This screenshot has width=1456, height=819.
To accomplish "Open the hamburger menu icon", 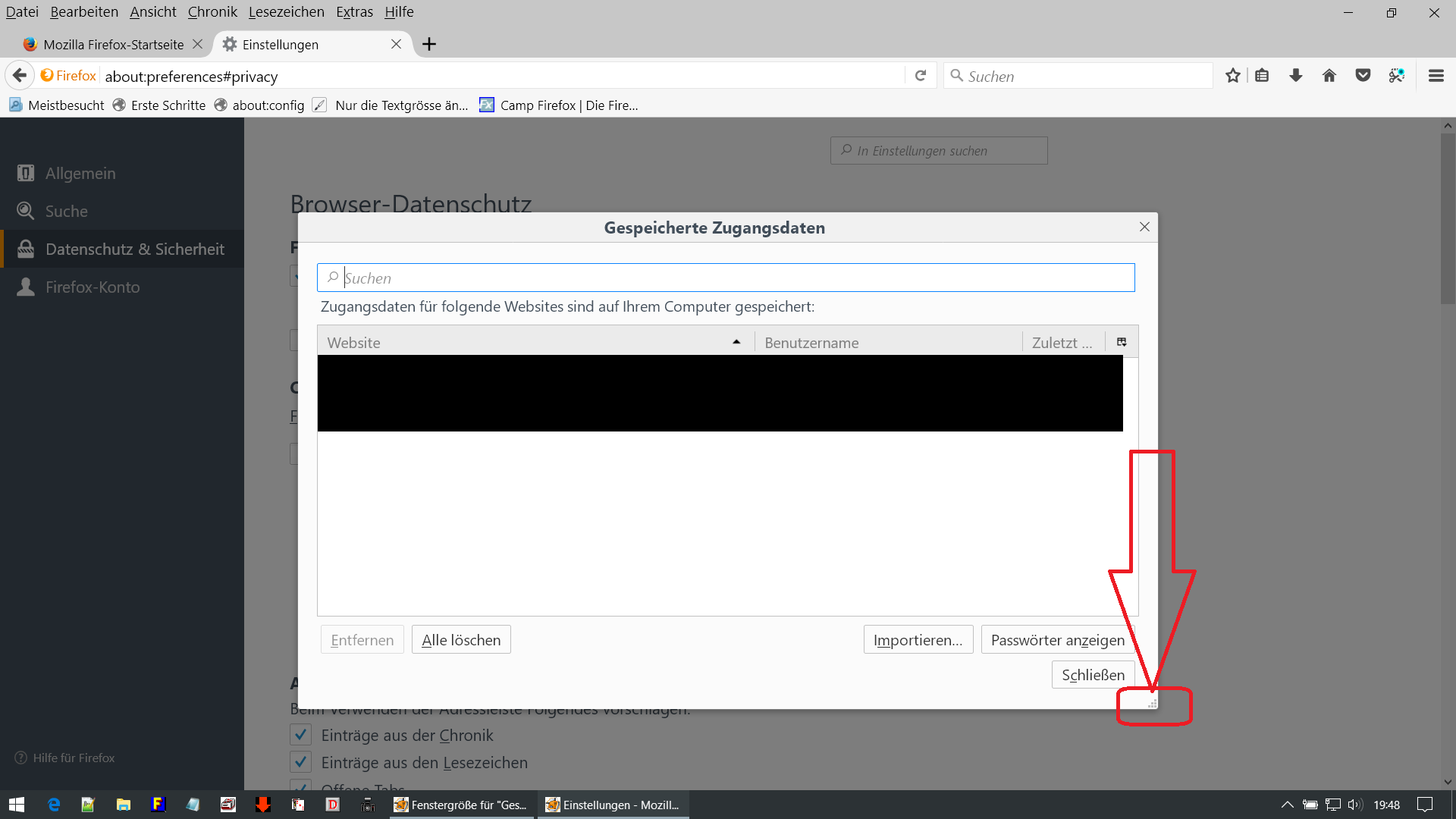I will click(x=1436, y=76).
